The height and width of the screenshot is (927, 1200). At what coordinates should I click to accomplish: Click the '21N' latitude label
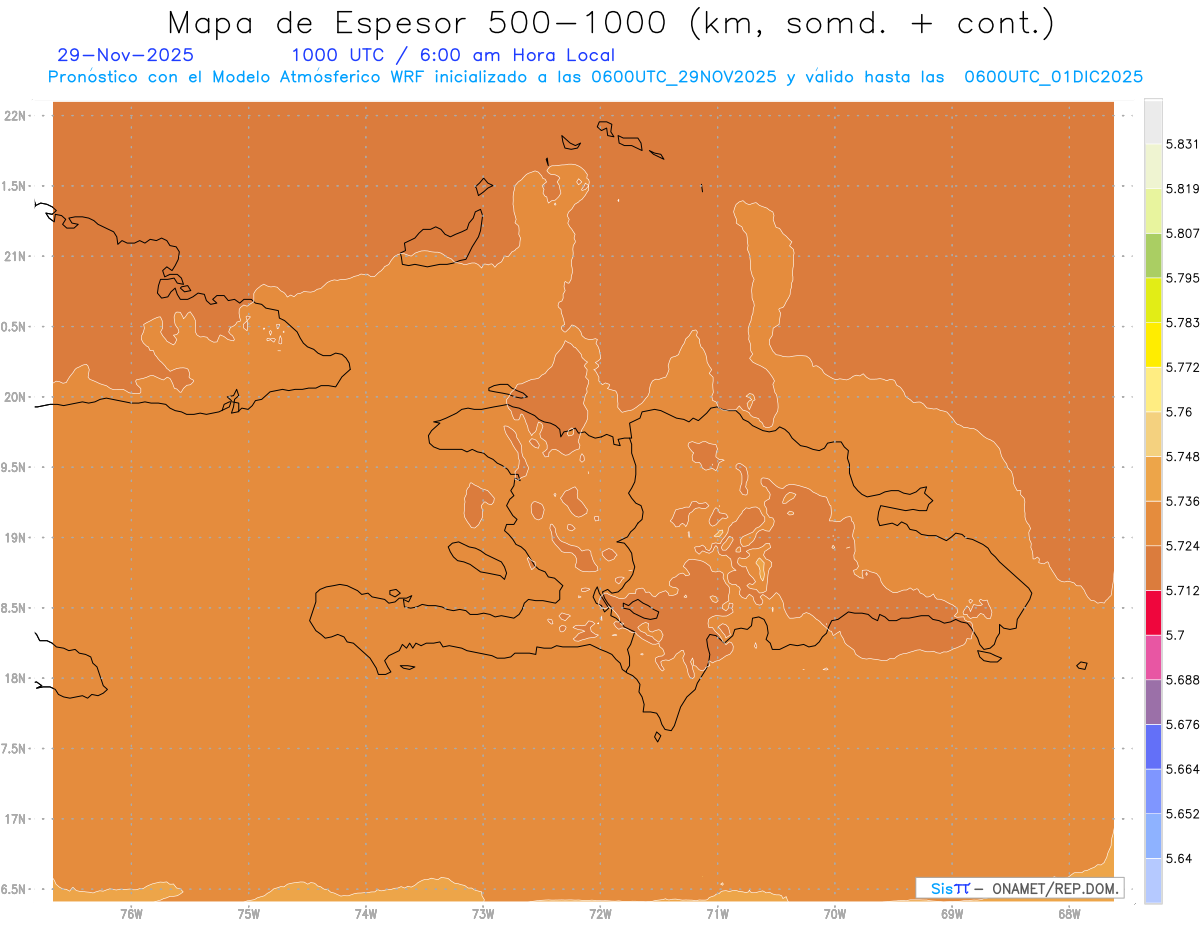pyautogui.click(x=16, y=257)
